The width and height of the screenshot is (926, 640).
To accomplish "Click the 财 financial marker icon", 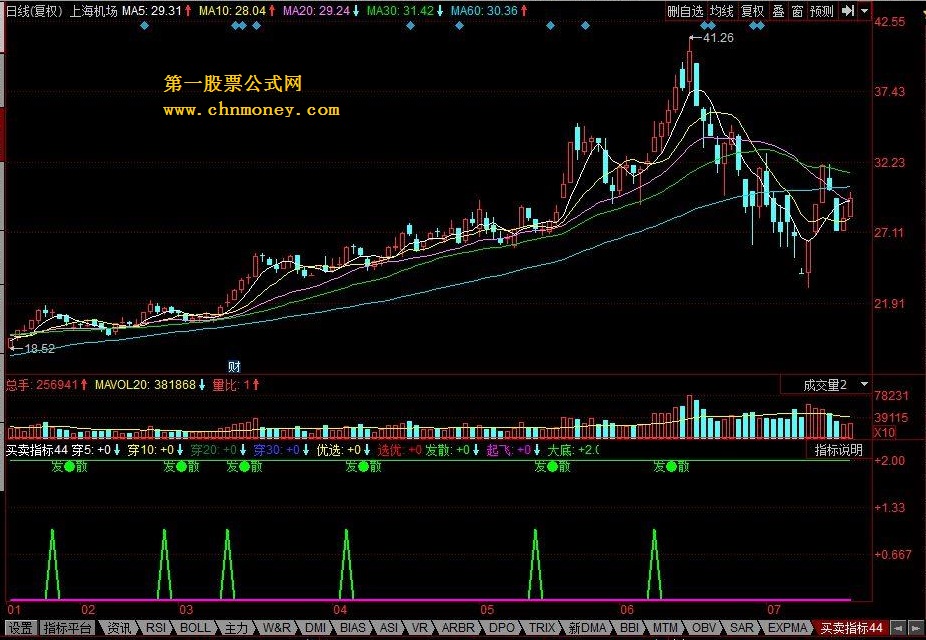I will click(x=234, y=367).
